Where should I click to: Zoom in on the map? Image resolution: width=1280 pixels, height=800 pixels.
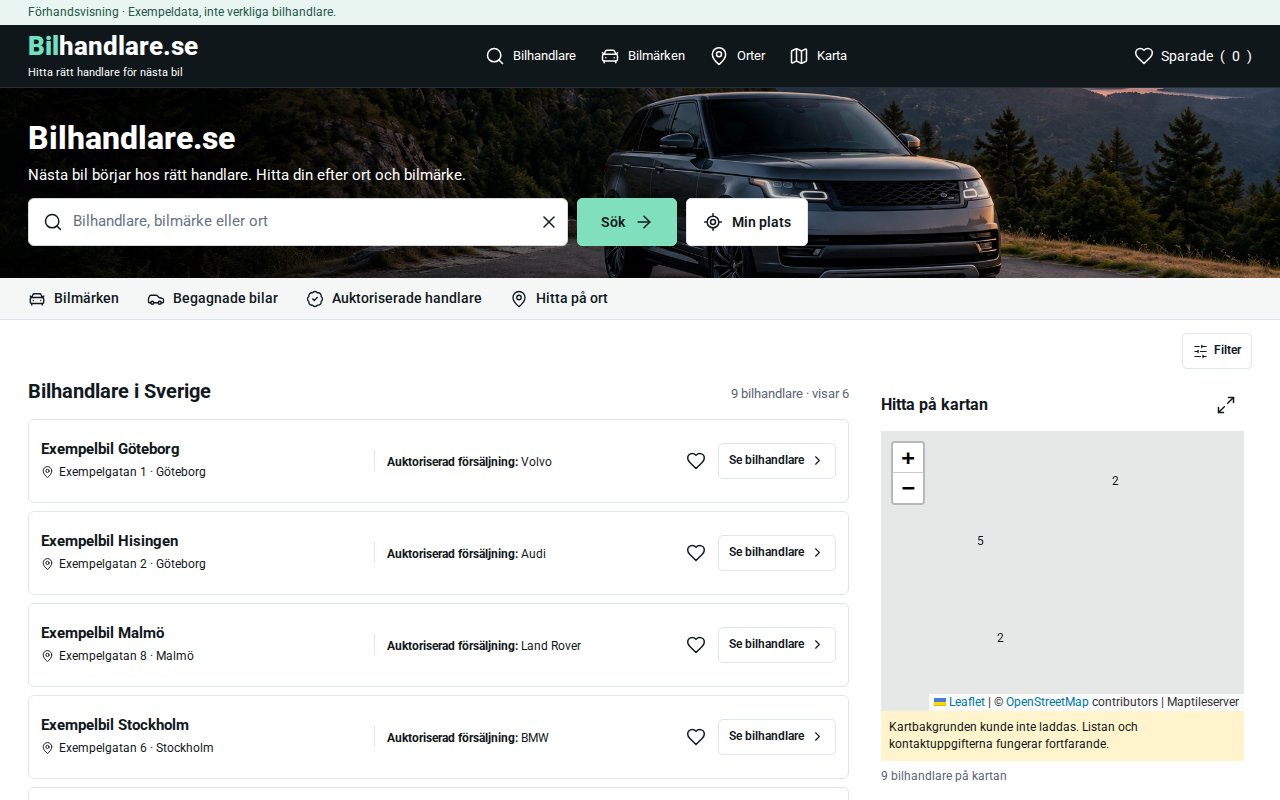908,458
